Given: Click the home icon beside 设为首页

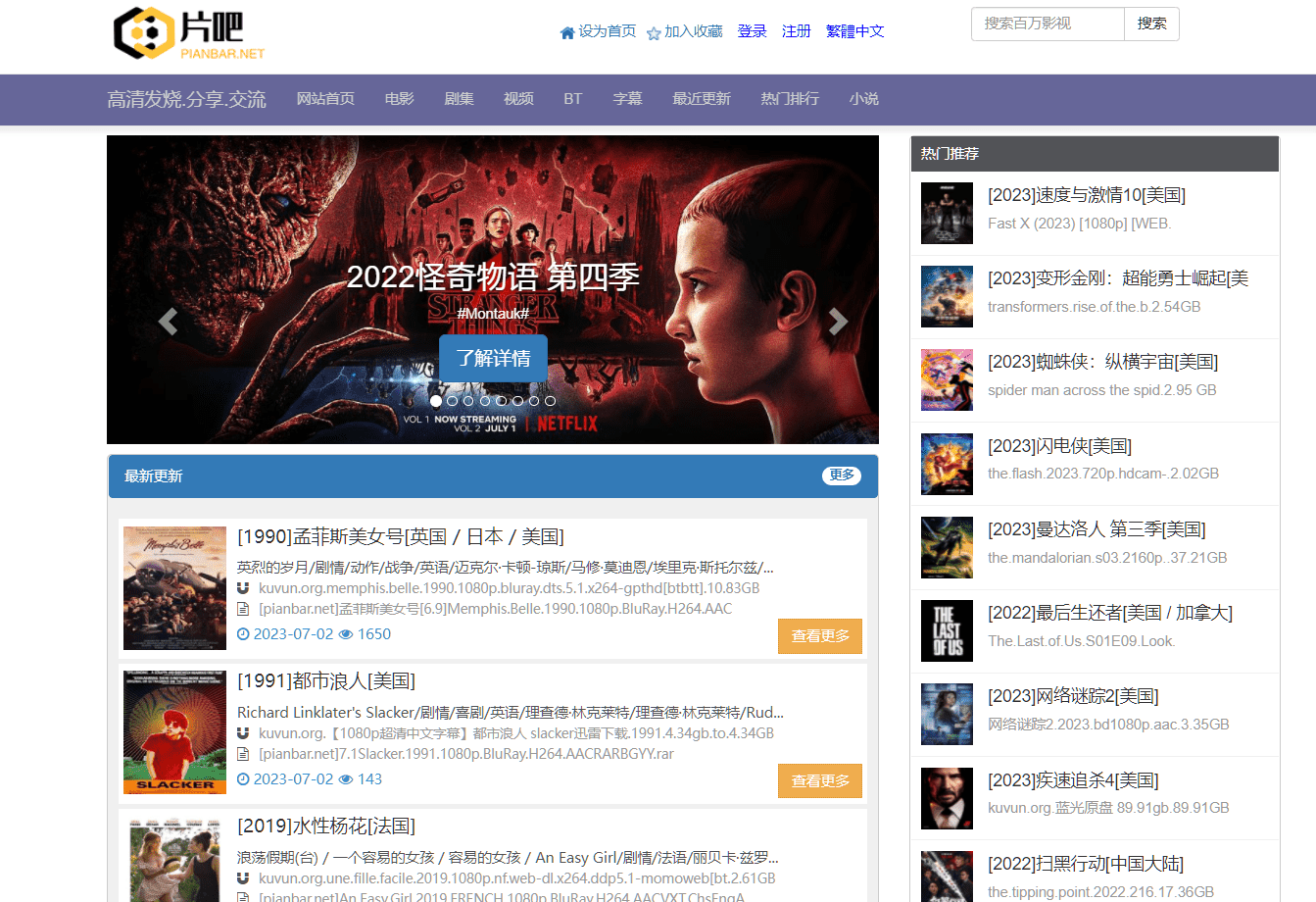Looking at the screenshot, I should pos(567,32).
